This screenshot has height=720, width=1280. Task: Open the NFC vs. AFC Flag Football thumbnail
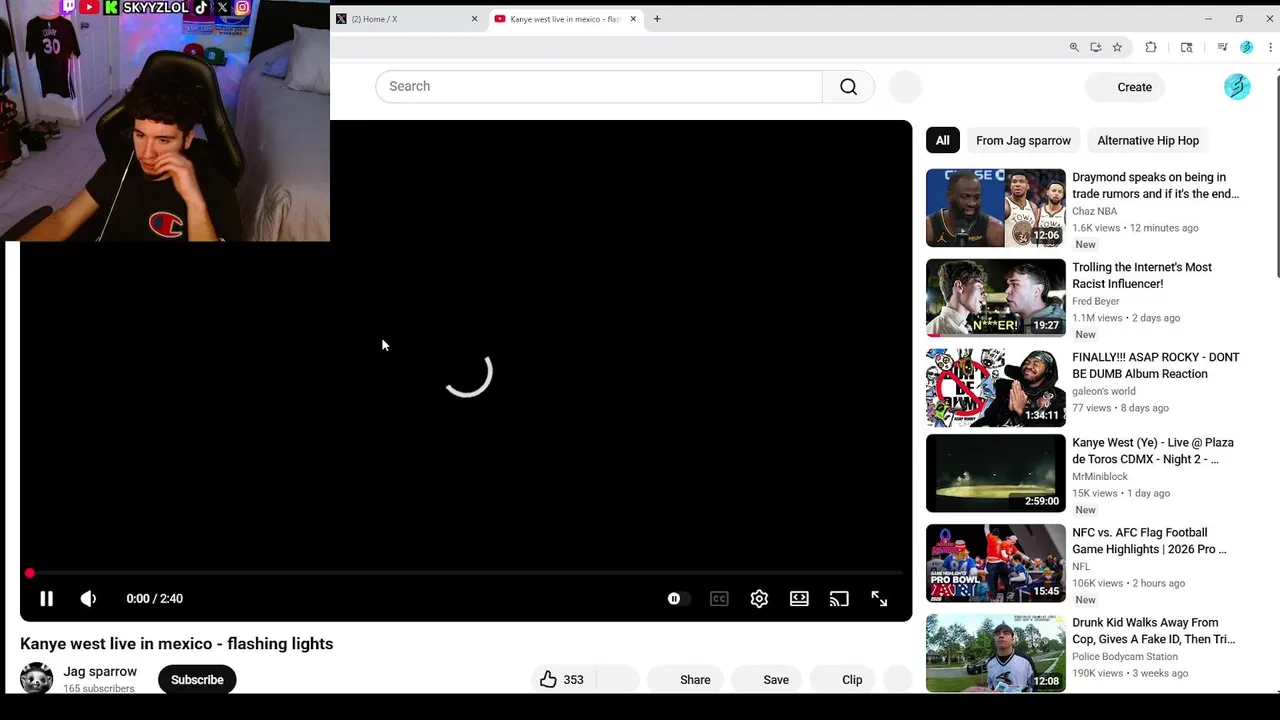click(996, 563)
